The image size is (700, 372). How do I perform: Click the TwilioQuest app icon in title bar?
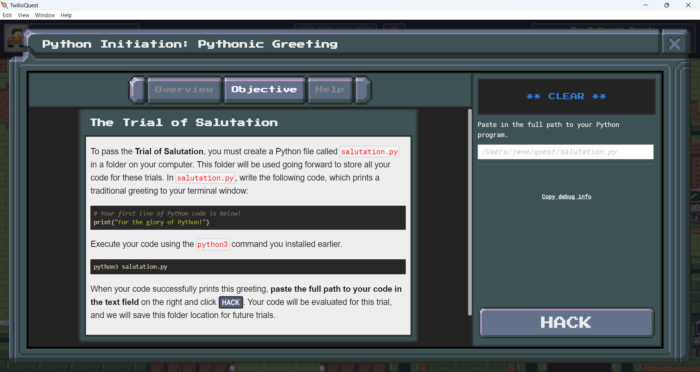pyautogui.click(x=4, y=5)
